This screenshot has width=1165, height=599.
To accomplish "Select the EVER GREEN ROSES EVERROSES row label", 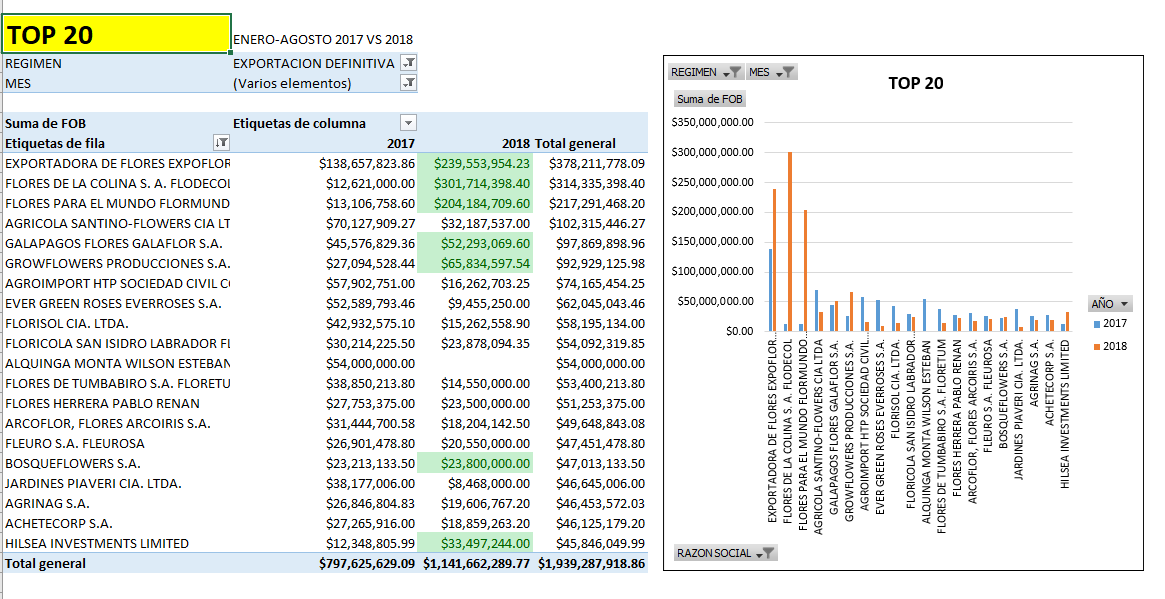I will coord(113,304).
